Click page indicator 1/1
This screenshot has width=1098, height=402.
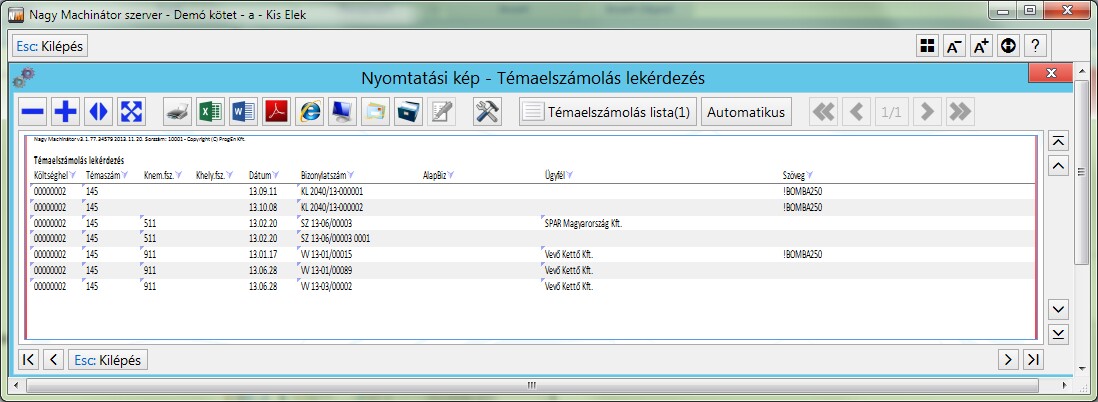[891, 111]
